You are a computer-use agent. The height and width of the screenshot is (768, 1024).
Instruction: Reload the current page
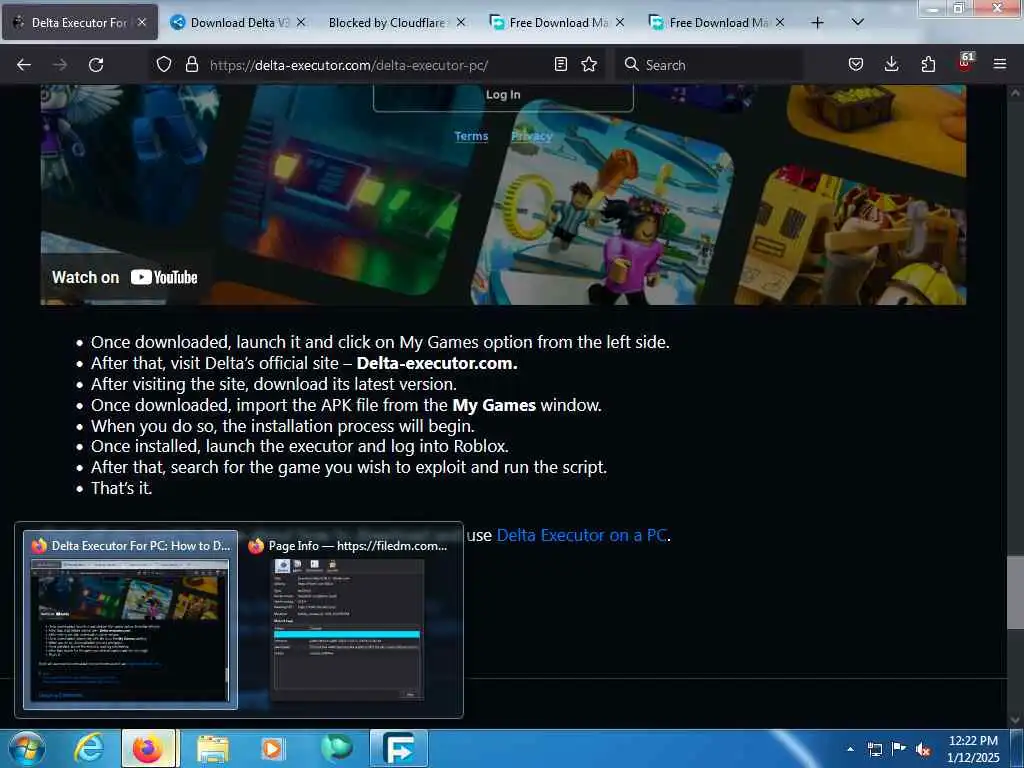pos(96,65)
